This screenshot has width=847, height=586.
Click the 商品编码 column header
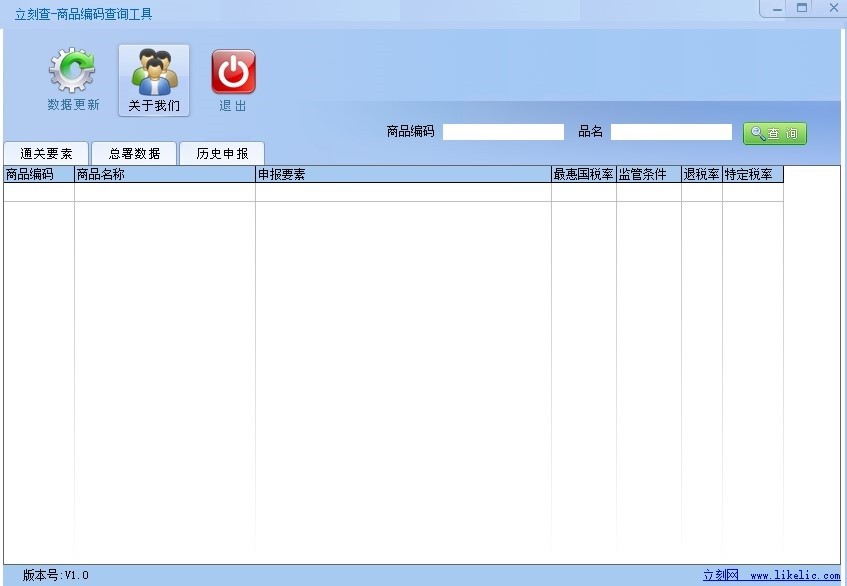(x=33, y=174)
